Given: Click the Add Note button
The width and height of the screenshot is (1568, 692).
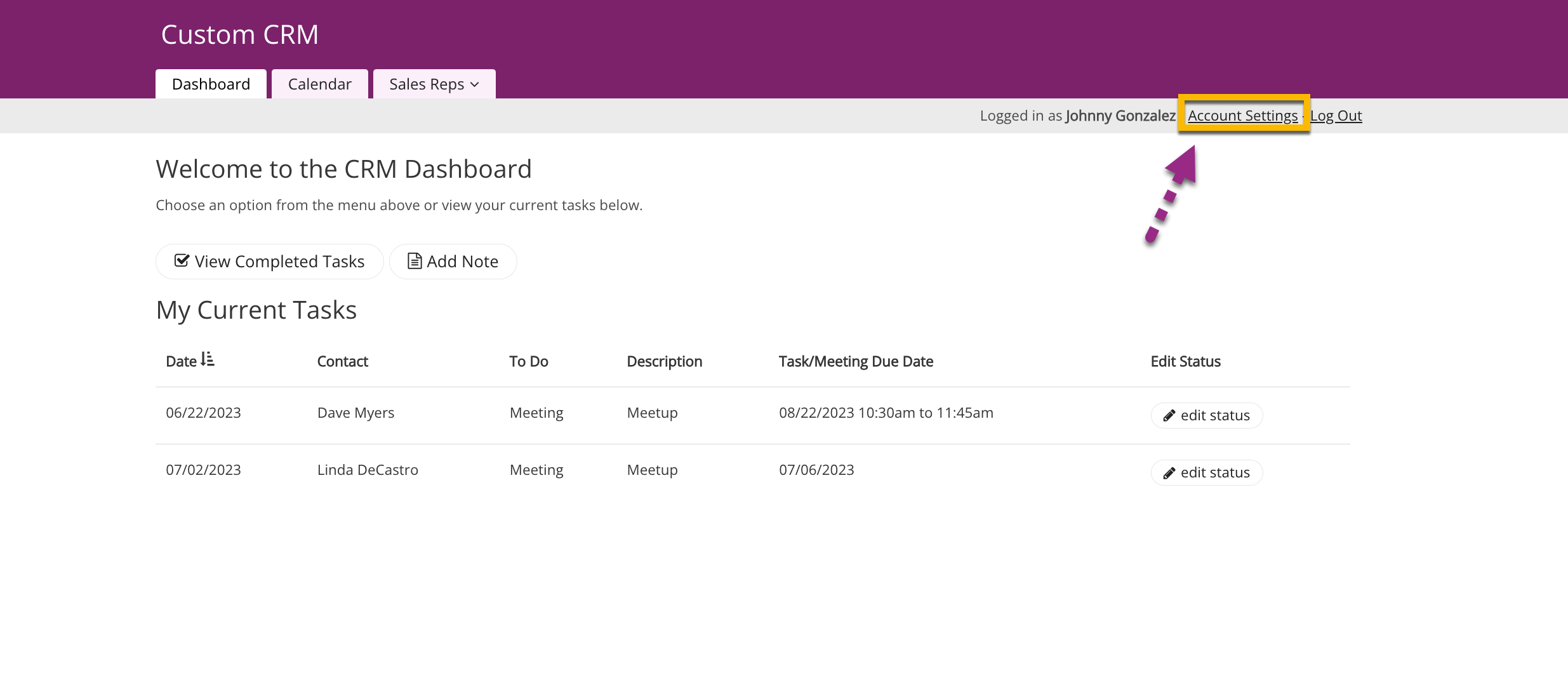Looking at the screenshot, I should [453, 262].
